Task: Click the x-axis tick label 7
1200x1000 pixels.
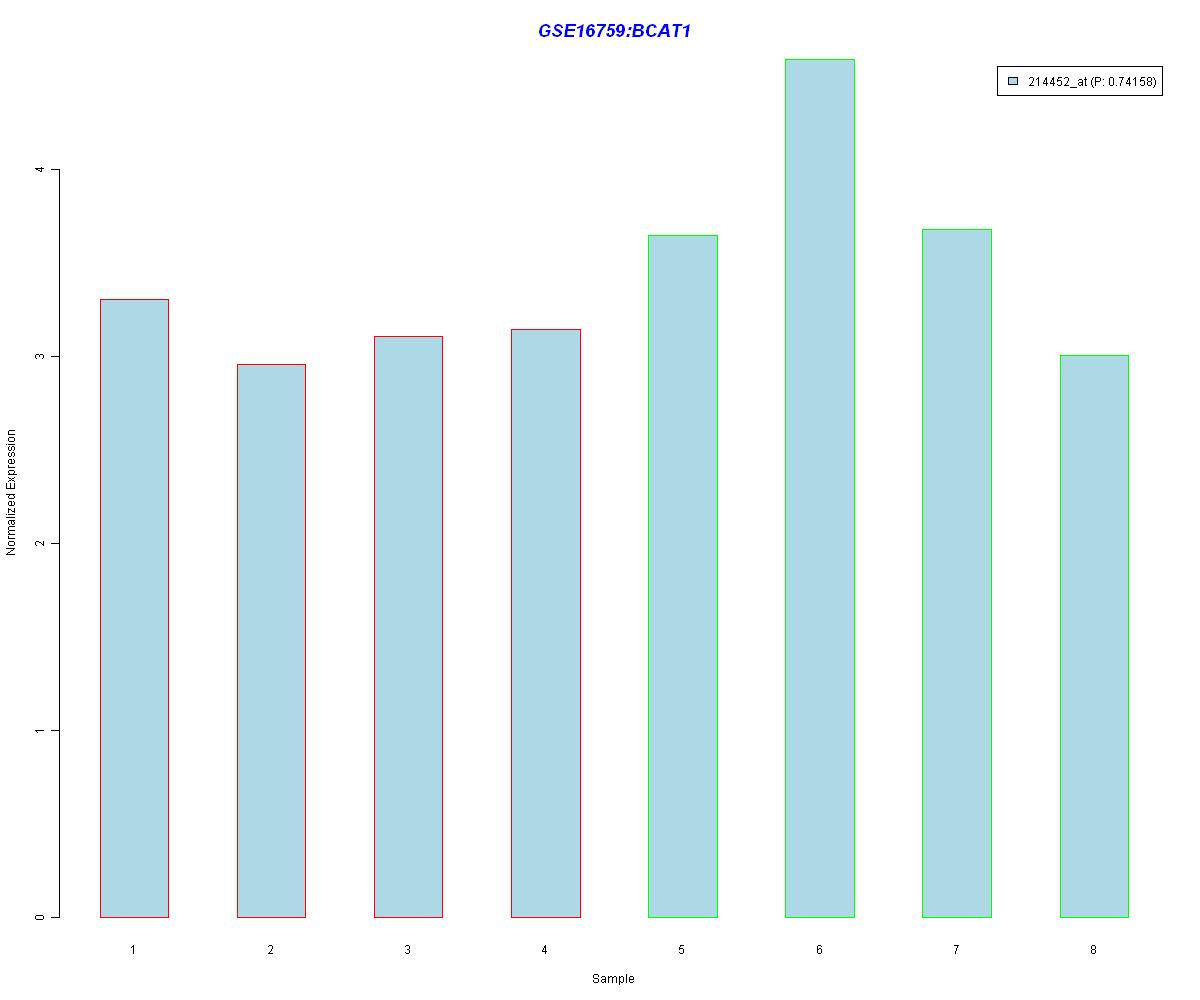Action: 956,949
